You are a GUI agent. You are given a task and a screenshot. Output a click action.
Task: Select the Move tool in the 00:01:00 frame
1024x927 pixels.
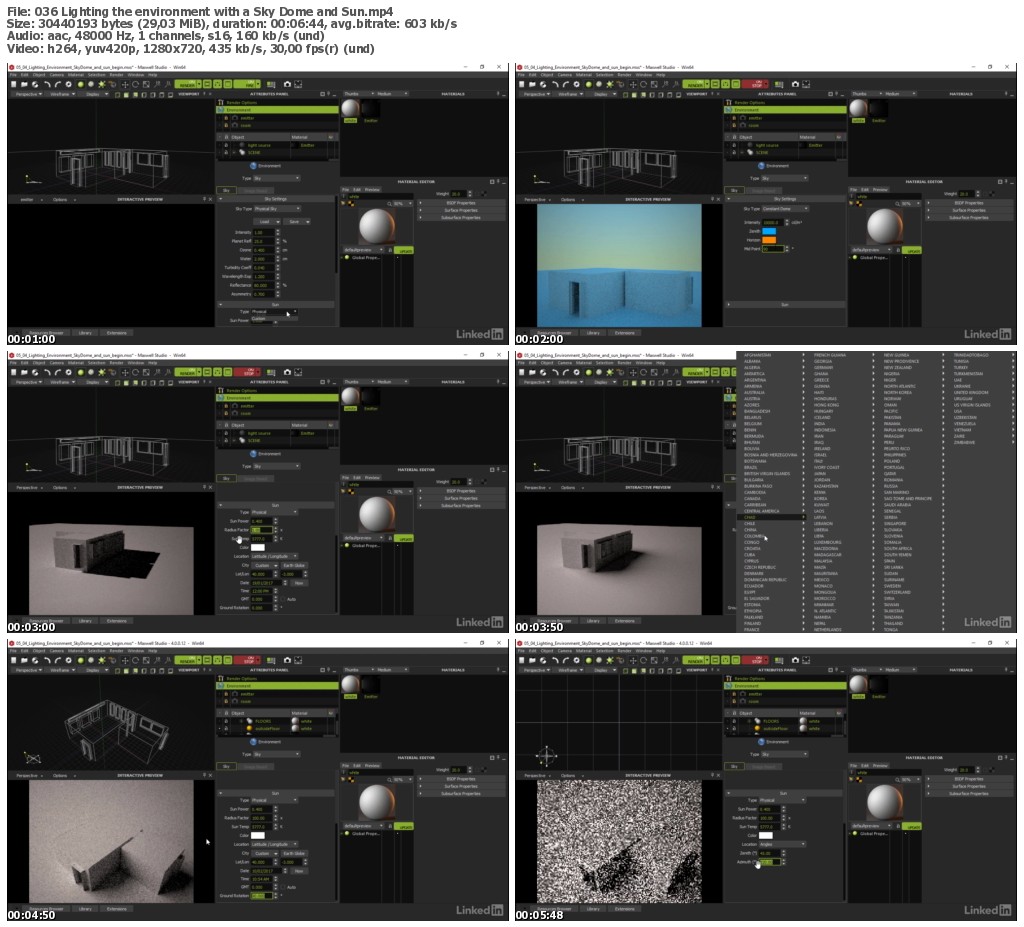tap(125, 84)
